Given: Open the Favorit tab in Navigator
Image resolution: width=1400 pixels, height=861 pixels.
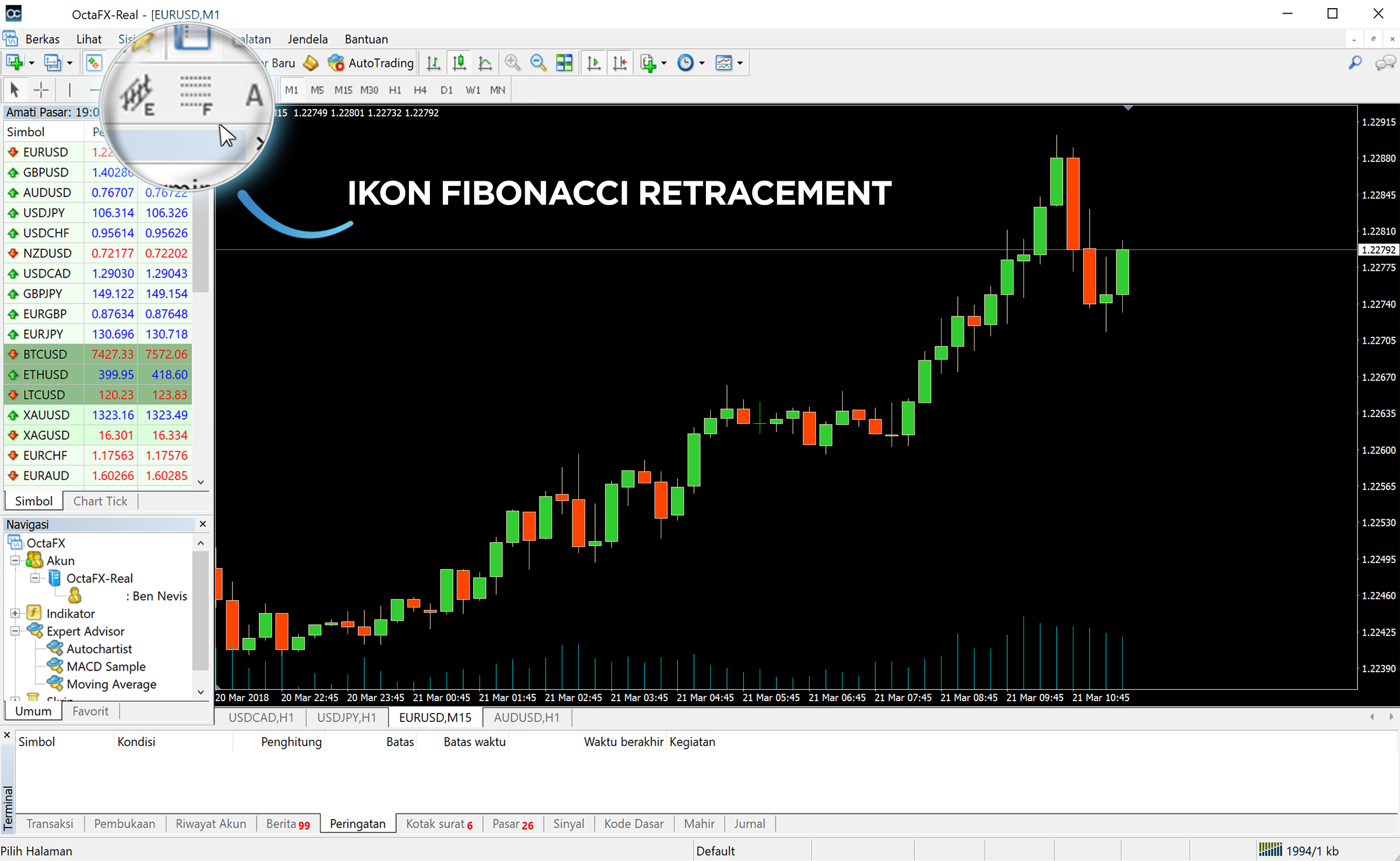Looking at the screenshot, I should click(90, 711).
